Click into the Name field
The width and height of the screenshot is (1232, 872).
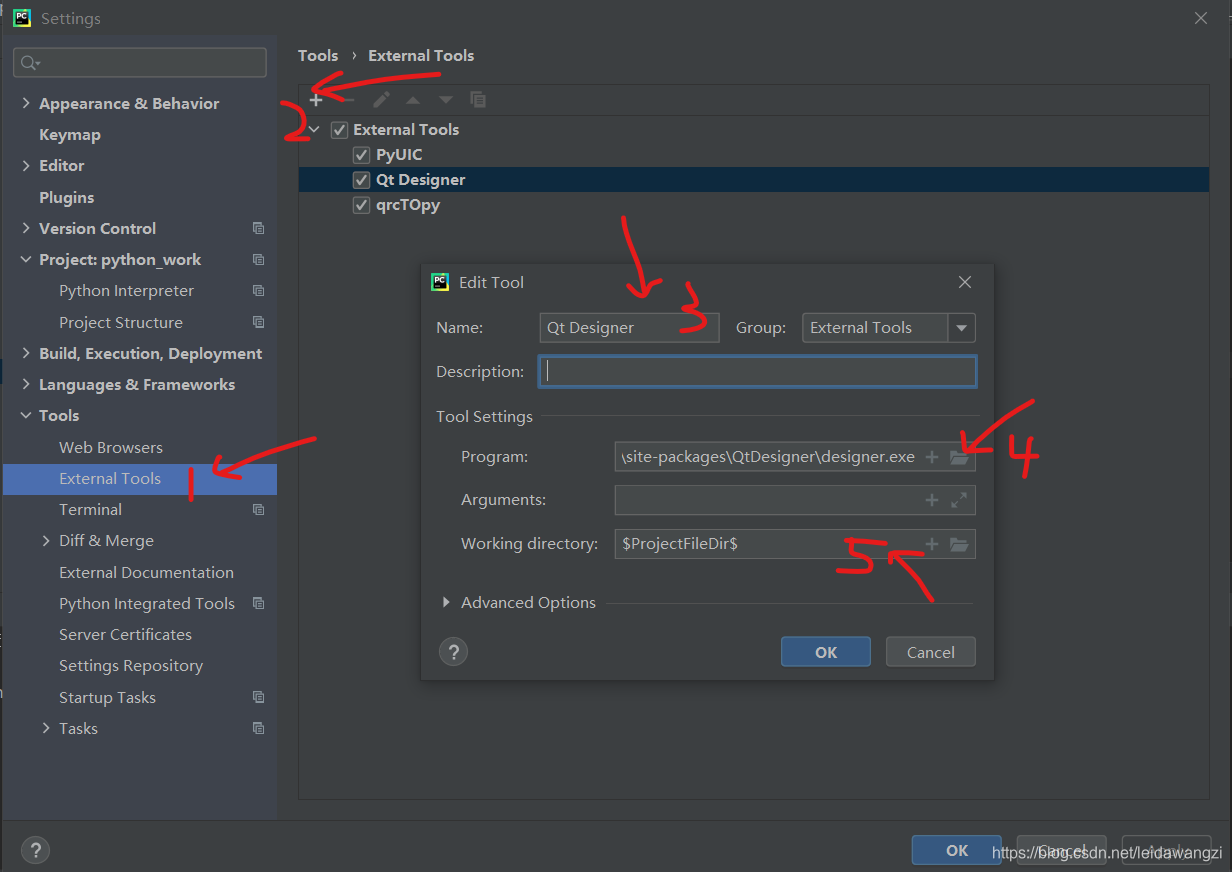click(629, 328)
